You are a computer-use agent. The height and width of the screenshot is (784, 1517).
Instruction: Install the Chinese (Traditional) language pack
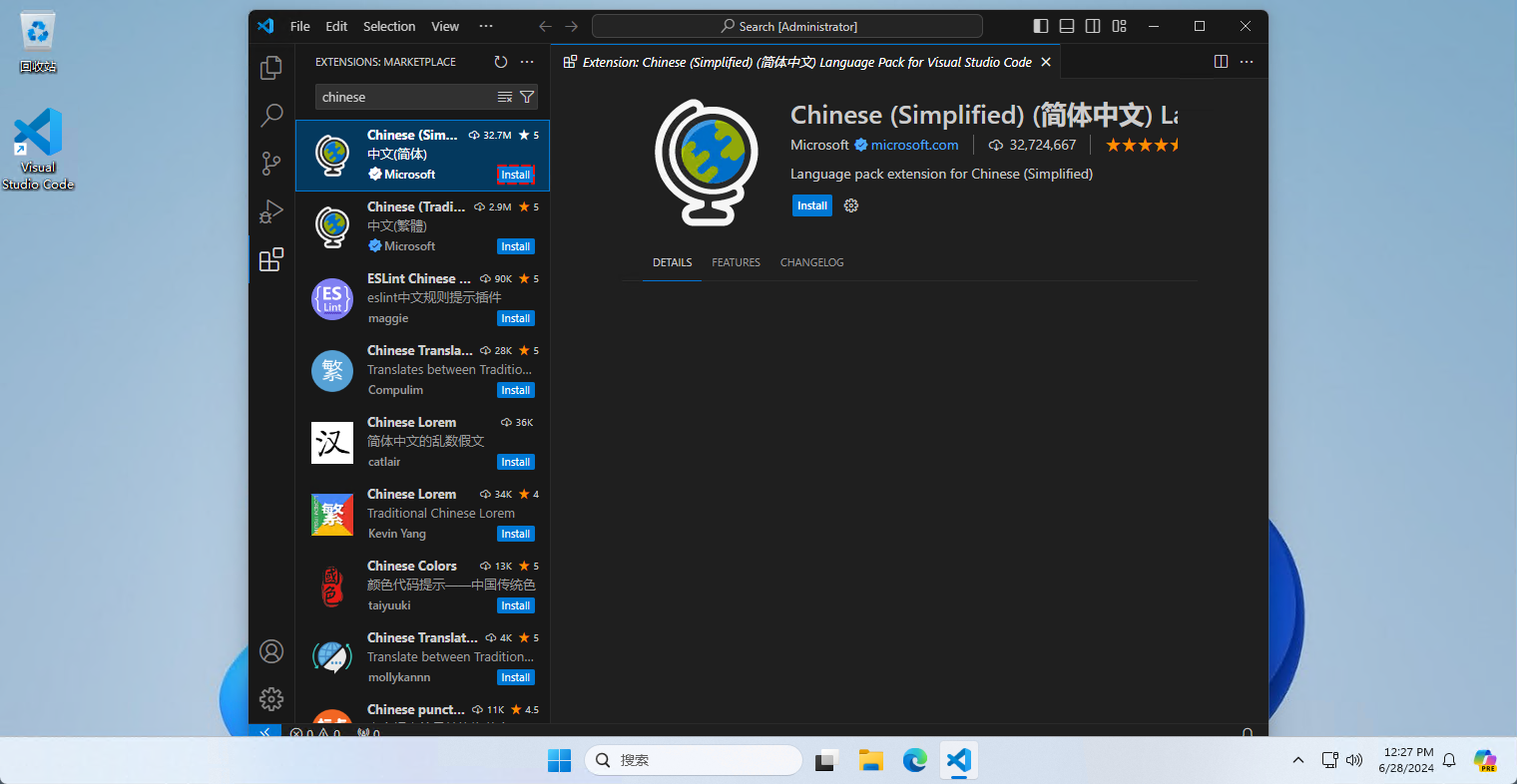click(x=515, y=246)
